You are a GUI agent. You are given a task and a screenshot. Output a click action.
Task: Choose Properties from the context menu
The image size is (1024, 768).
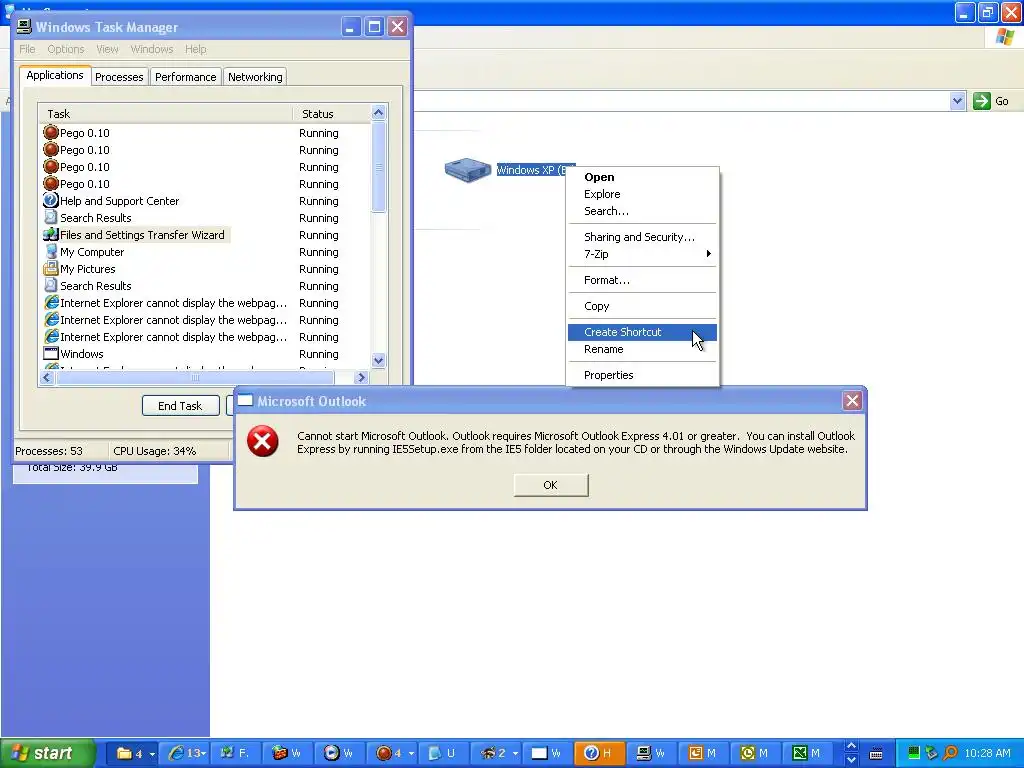[642, 375]
